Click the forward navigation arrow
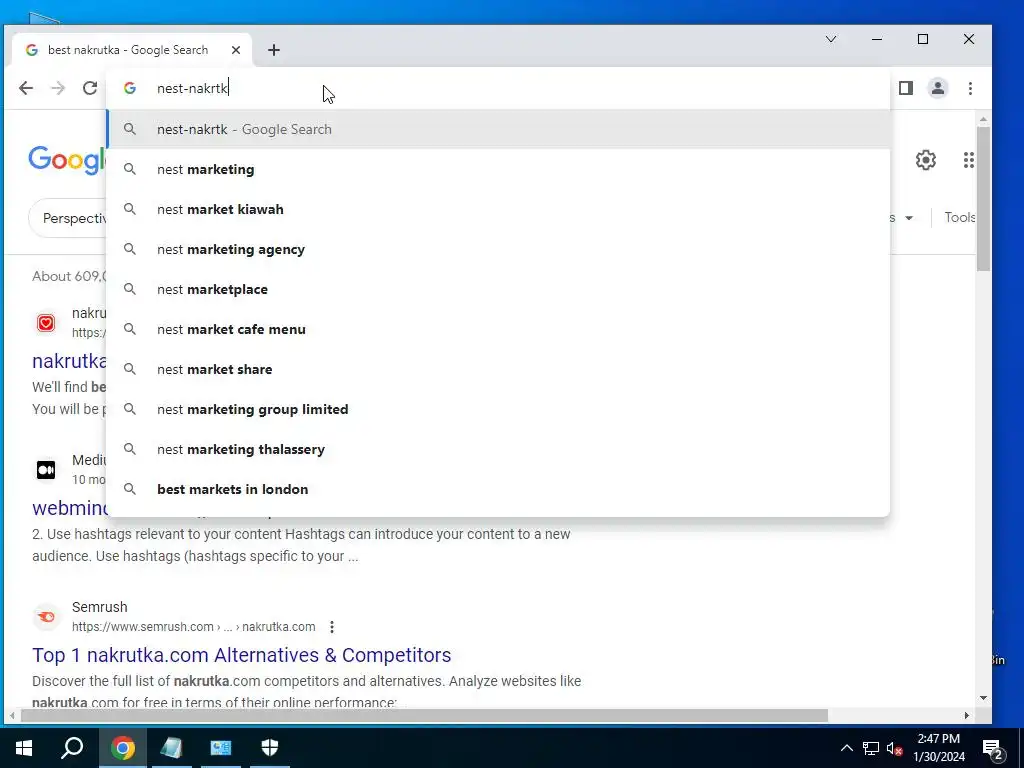 [x=58, y=88]
